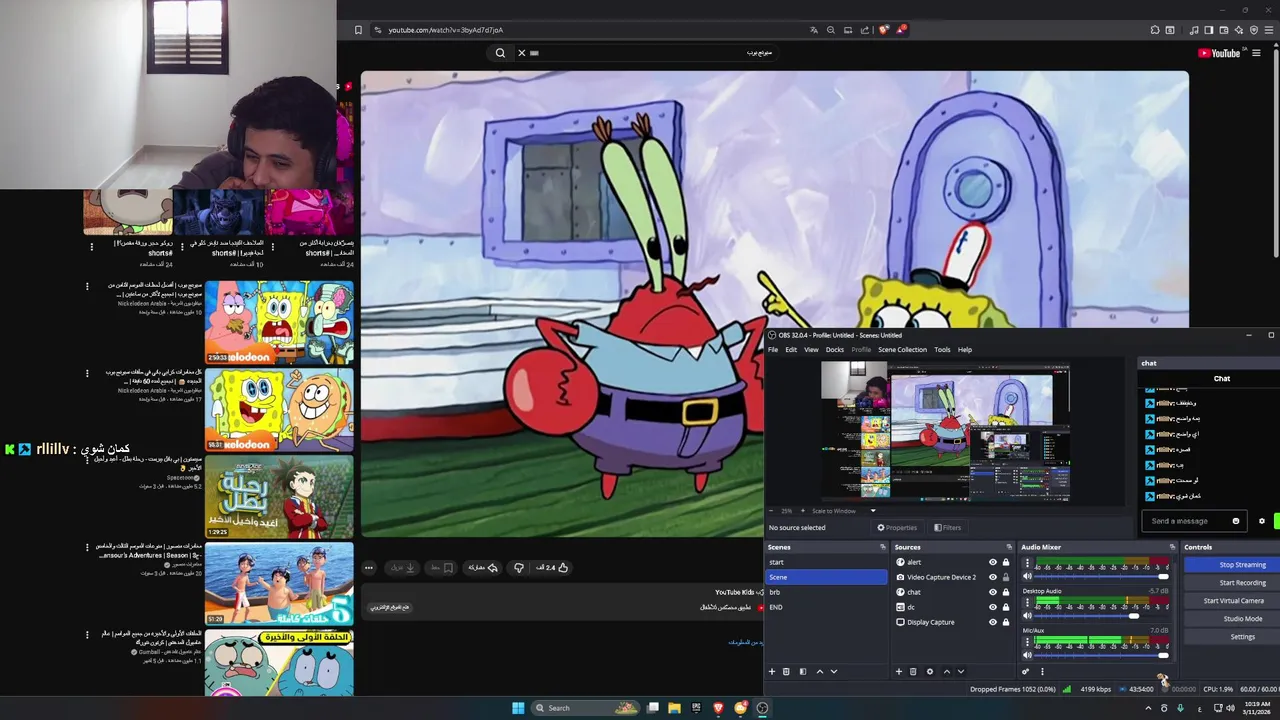
Task: Unlock the alert source
Action: (x=1006, y=562)
